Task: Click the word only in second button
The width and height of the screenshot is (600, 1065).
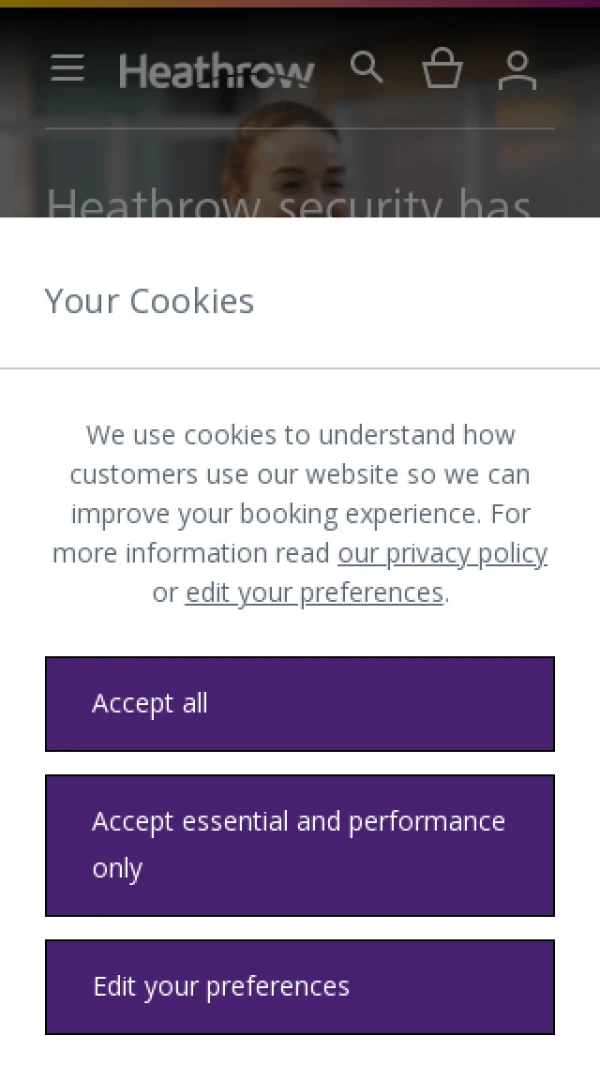Action: (x=117, y=869)
